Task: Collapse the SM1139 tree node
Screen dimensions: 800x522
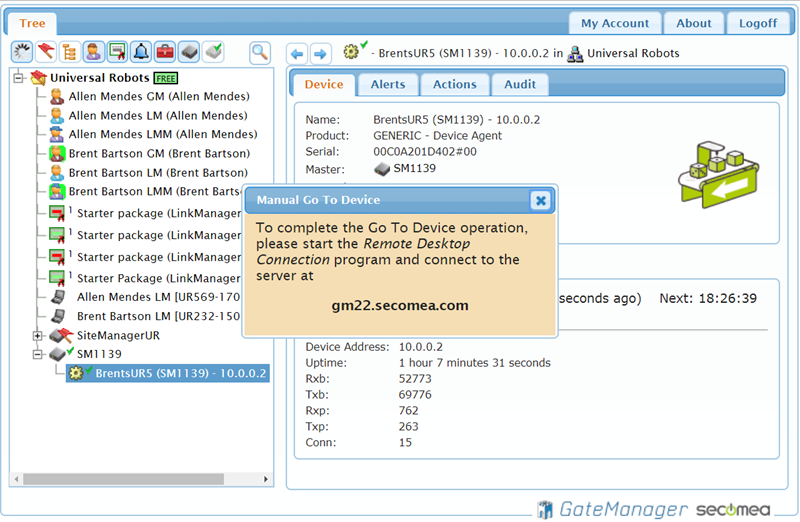Action: point(38,354)
